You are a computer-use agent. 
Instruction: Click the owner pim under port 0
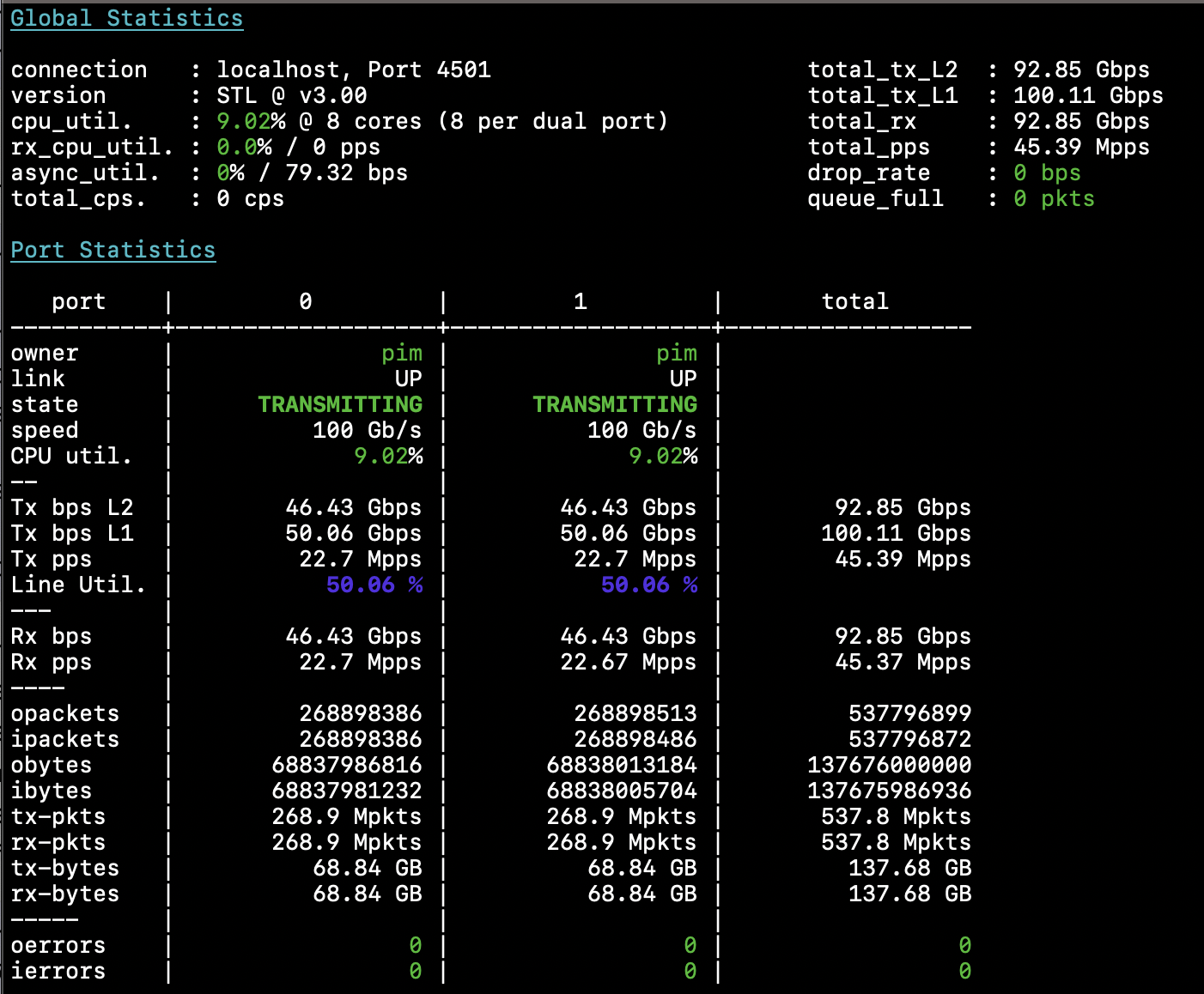coord(401,353)
